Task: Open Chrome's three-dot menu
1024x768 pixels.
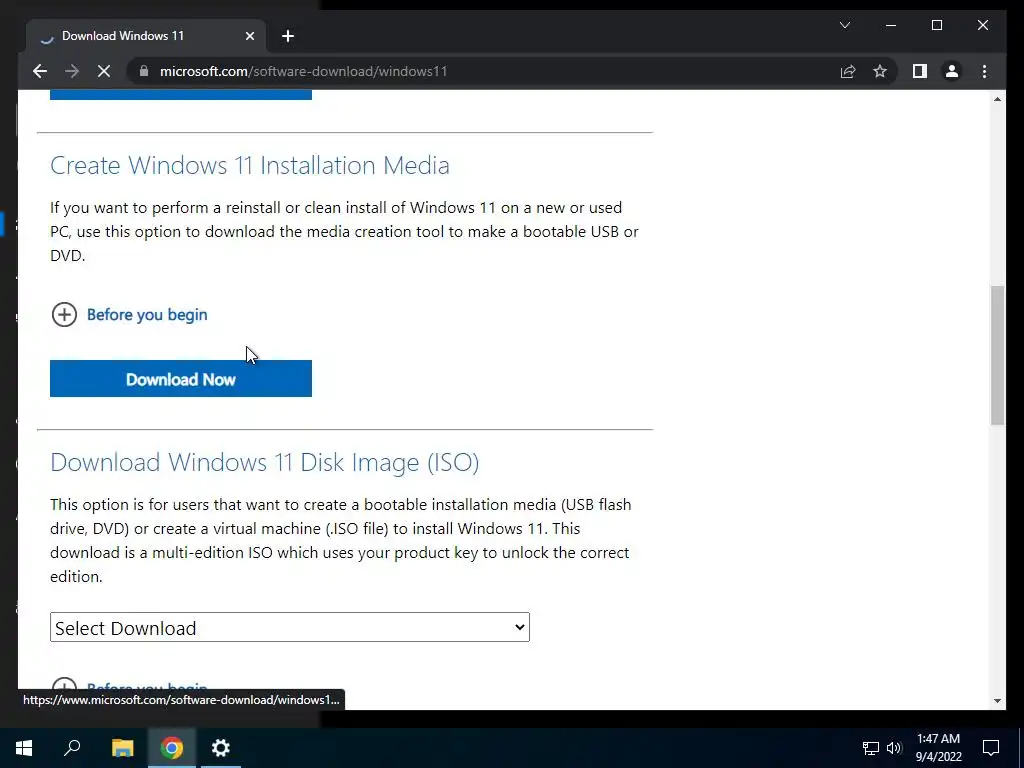Action: [x=984, y=71]
